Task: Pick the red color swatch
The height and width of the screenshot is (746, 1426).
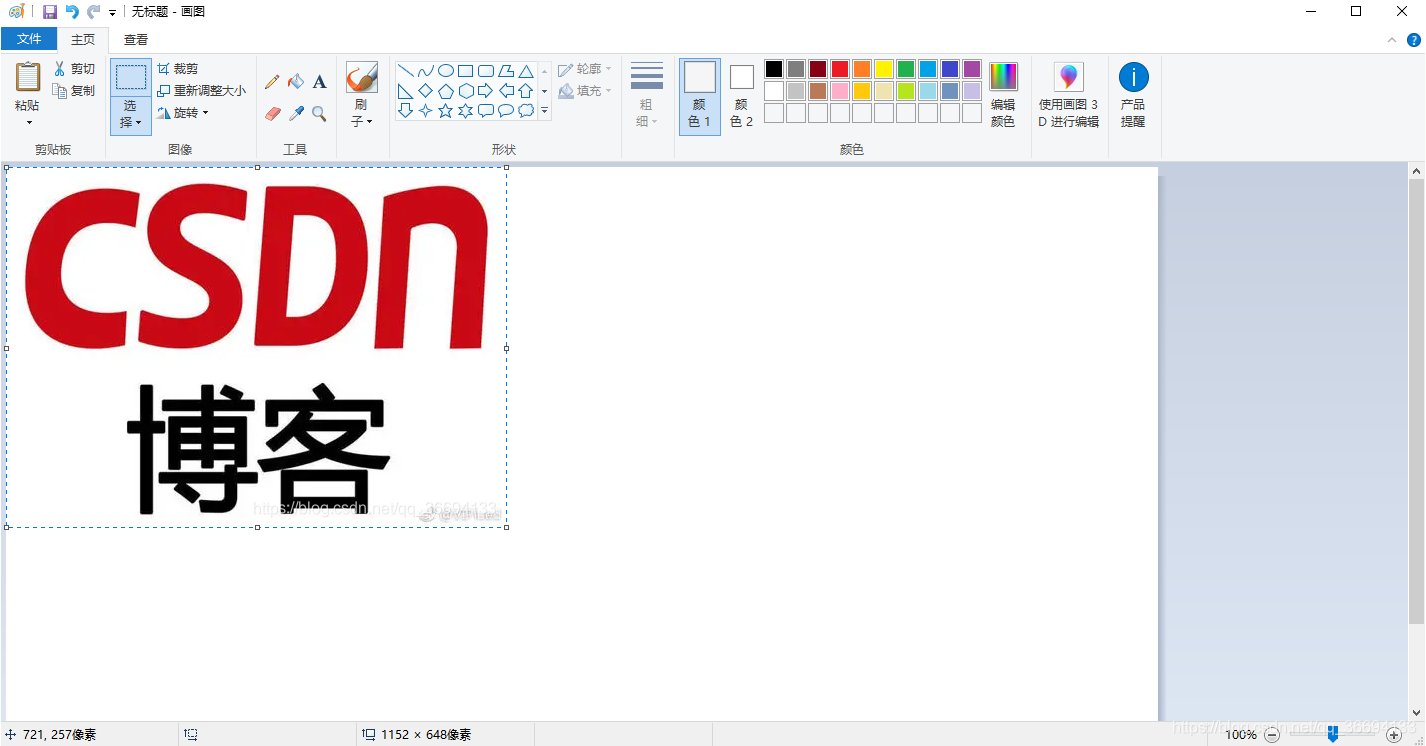Action: [x=840, y=69]
